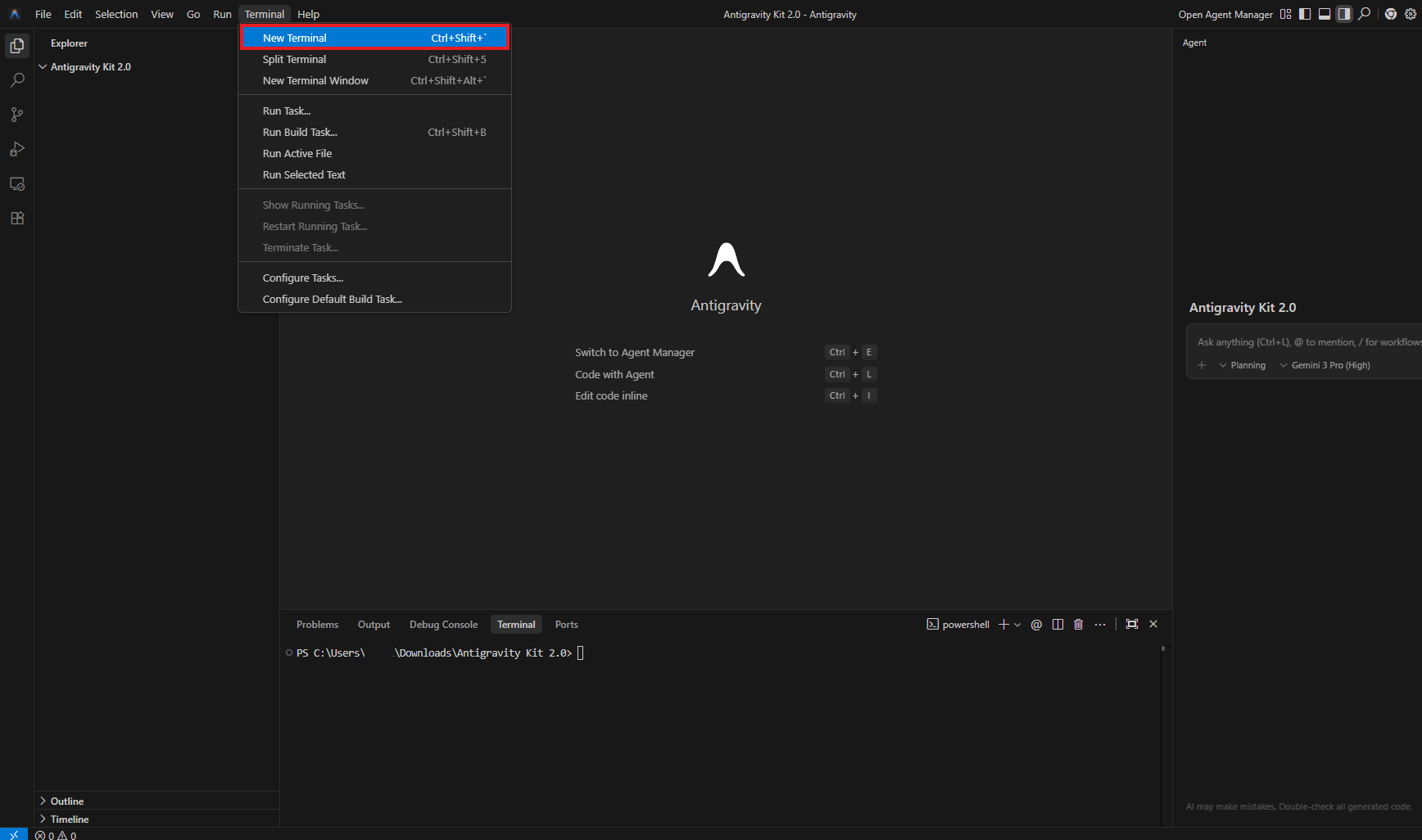Toggle the bottom panel visibility
This screenshot has height=840, width=1422.
1325,14
